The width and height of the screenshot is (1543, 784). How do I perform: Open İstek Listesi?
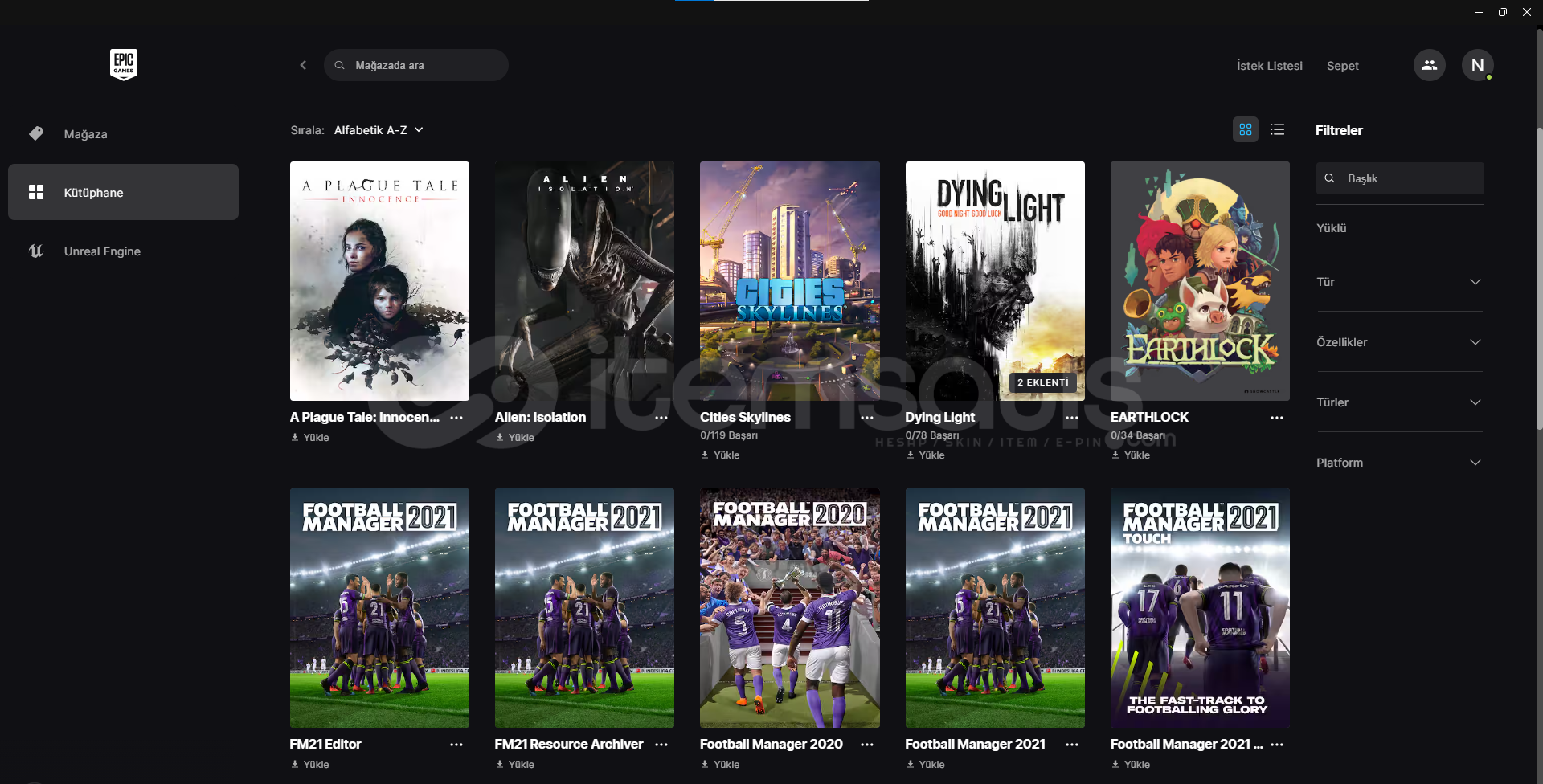click(1269, 66)
